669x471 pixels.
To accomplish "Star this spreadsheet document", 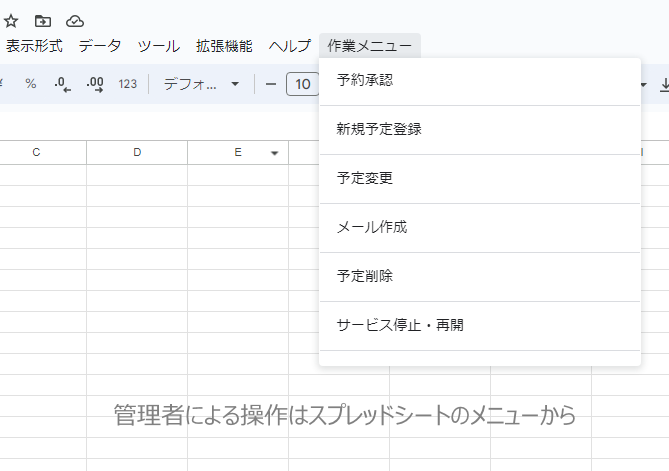I will [x=11, y=21].
